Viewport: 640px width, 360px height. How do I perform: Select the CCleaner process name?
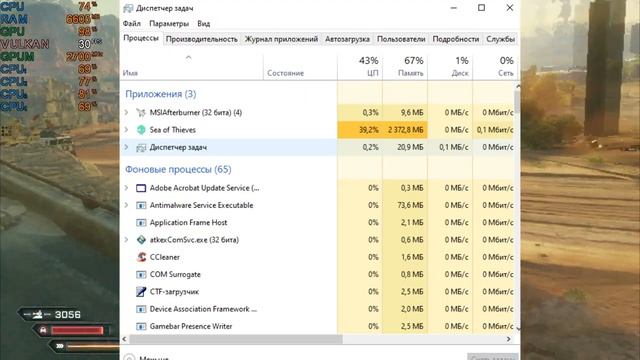click(164, 257)
